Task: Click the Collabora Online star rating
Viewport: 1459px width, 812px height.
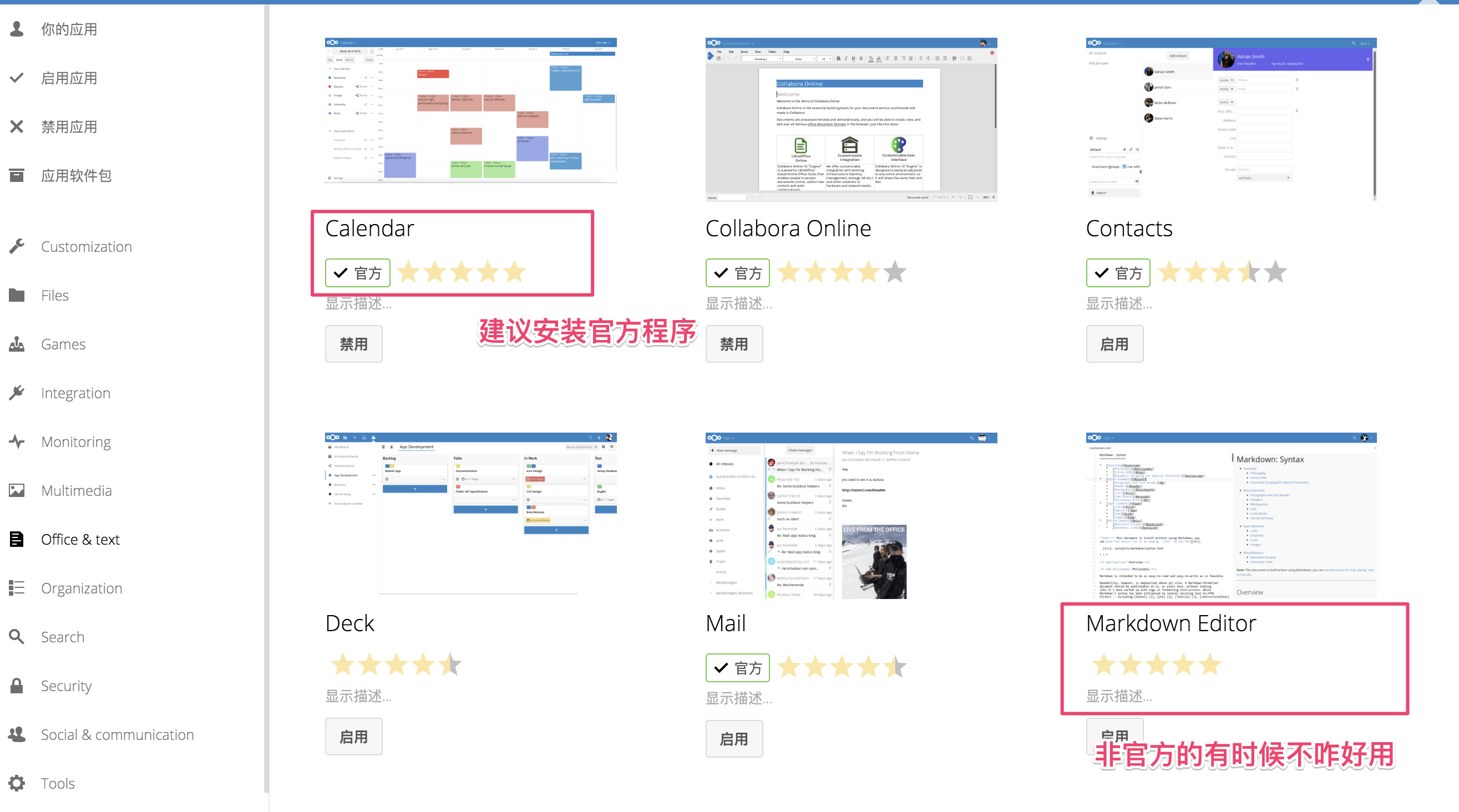Action: [x=842, y=272]
